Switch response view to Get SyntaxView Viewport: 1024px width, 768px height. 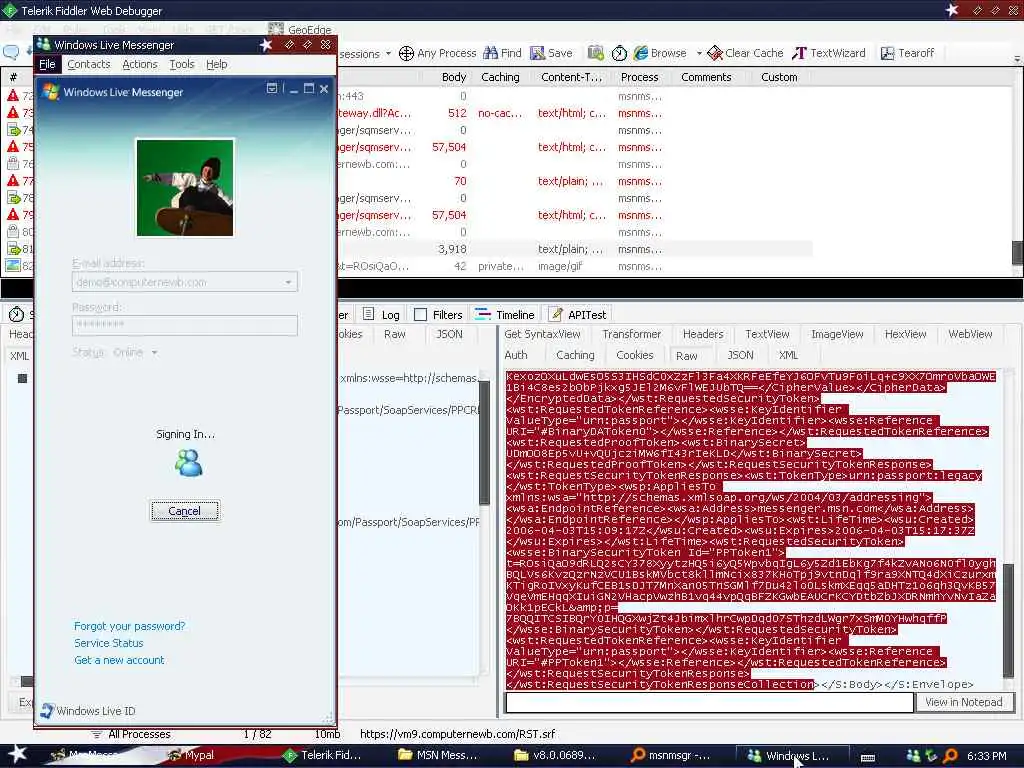[x=542, y=334]
